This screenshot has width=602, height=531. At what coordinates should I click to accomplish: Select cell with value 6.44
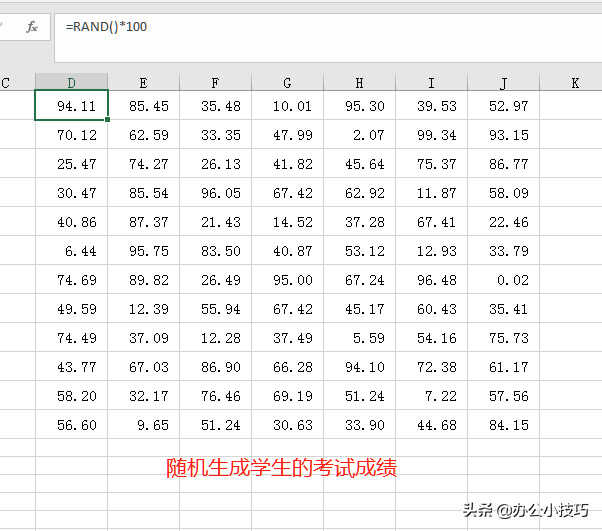(x=71, y=250)
